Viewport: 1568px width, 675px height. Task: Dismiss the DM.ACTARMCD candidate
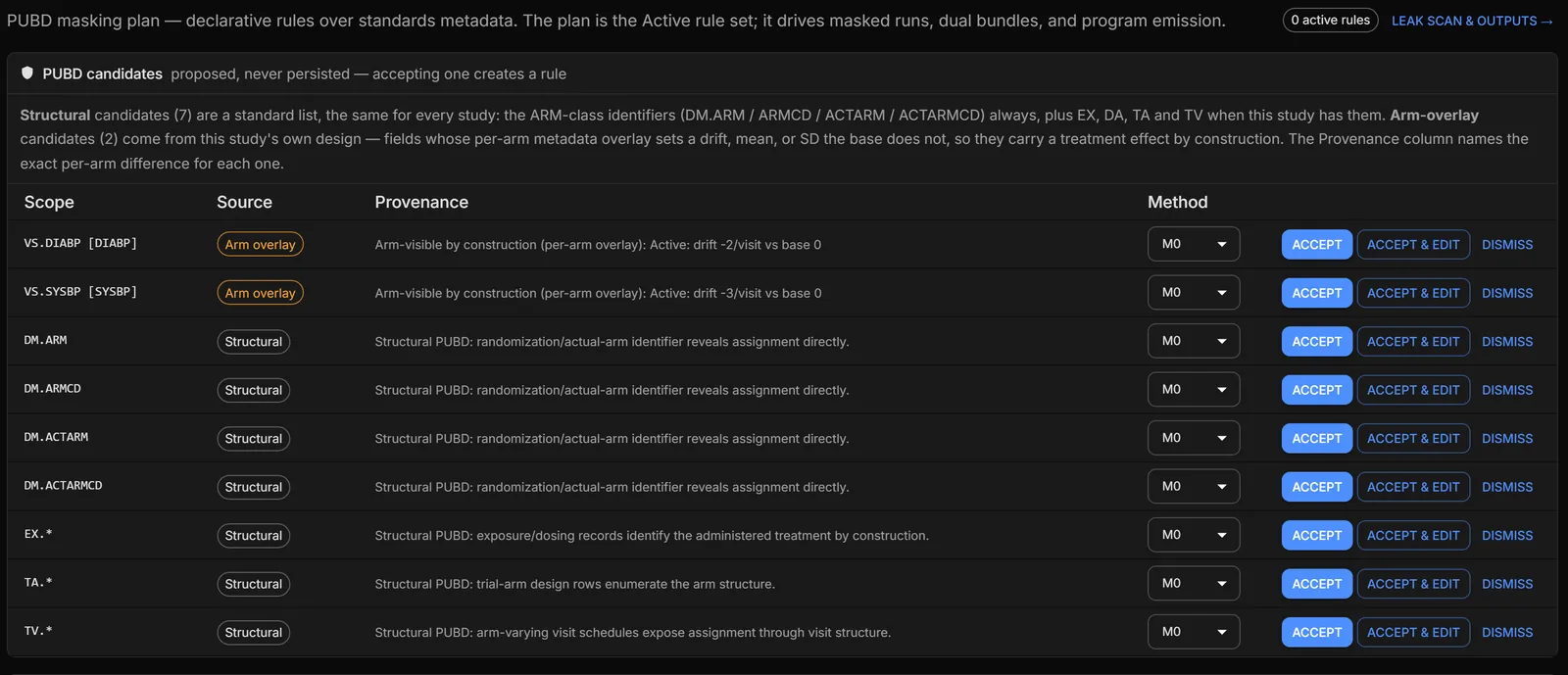coord(1507,487)
